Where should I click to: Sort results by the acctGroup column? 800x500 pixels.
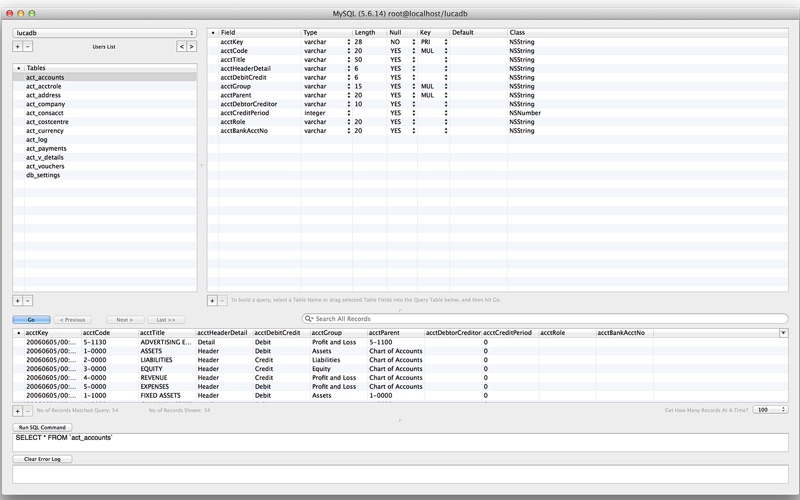point(338,333)
